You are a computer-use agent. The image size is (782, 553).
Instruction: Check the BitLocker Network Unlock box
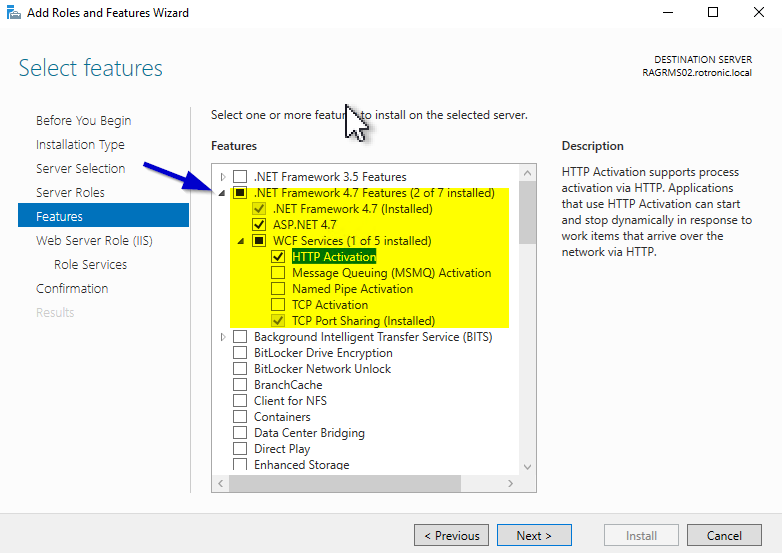pyautogui.click(x=240, y=369)
